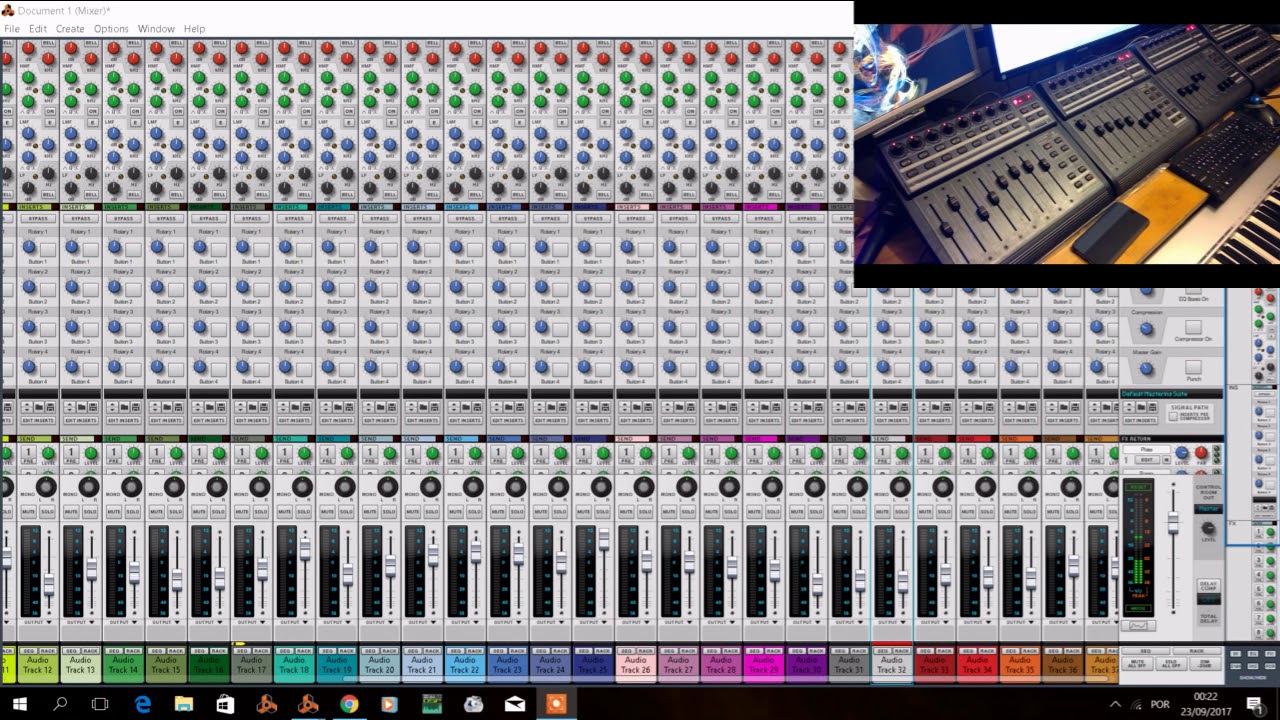Click Mute All Off button
Image resolution: width=1280 pixels, height=720 pixels.
coord(1138,663)
